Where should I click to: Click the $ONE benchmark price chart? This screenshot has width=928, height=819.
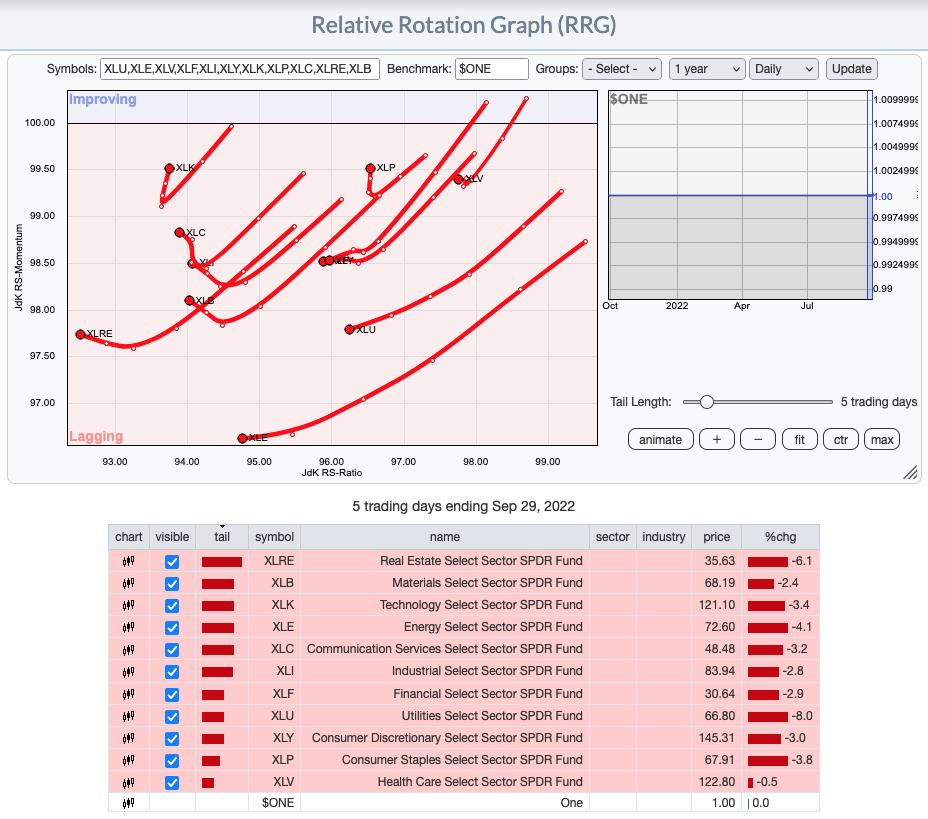[740, 195]
